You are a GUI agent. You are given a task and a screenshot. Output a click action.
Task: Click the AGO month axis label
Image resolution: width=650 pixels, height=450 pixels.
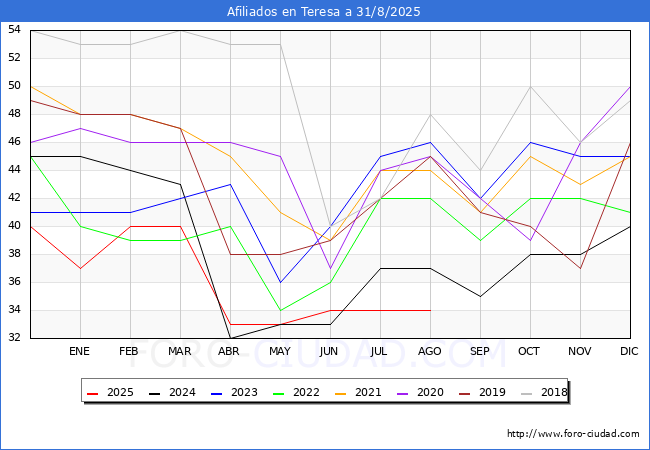(x=429, y=351)
